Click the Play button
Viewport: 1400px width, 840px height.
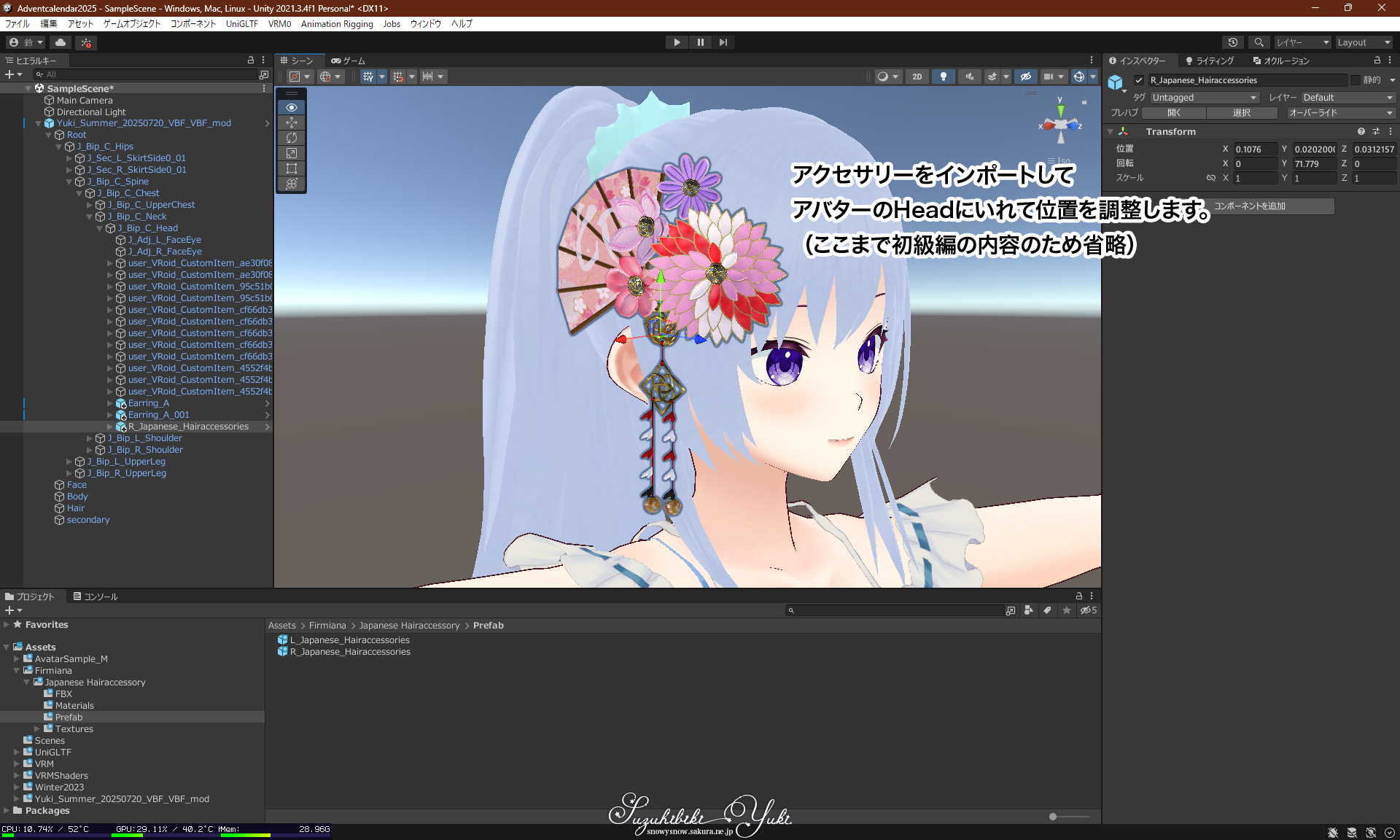pyautogui.click(x=677, y=42)
